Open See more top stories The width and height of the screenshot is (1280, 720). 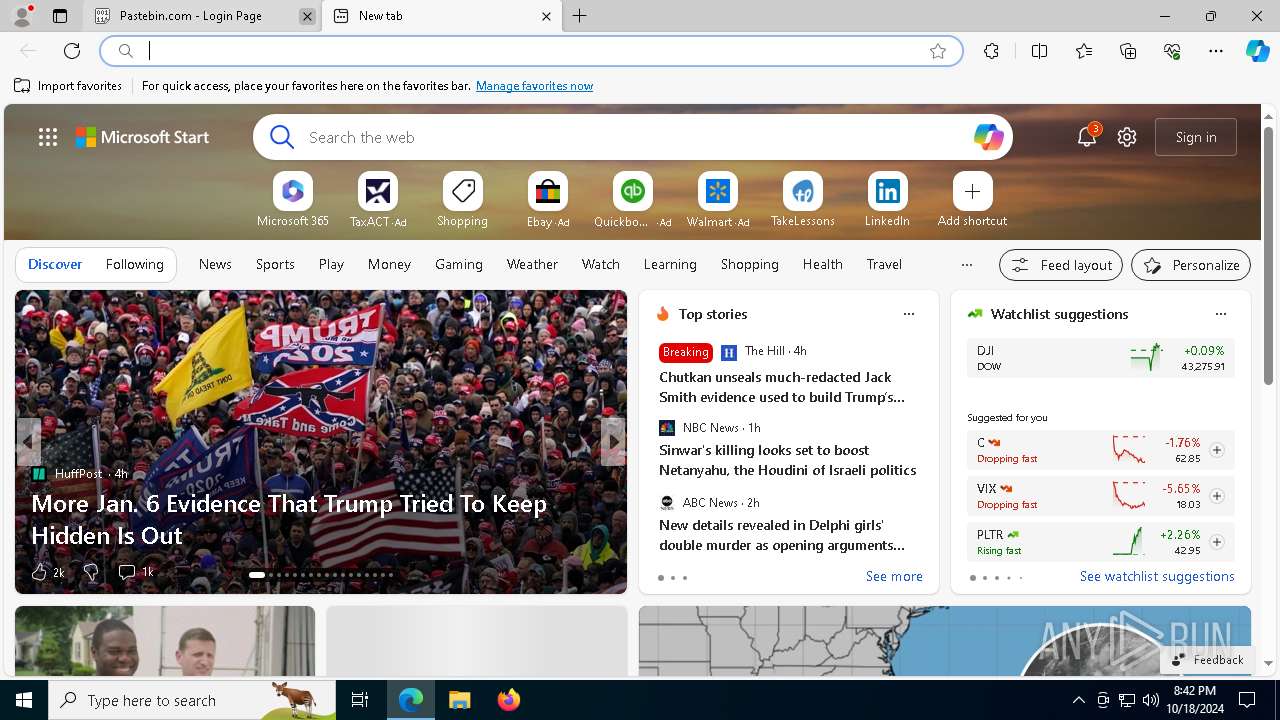(x=894, y=576)
